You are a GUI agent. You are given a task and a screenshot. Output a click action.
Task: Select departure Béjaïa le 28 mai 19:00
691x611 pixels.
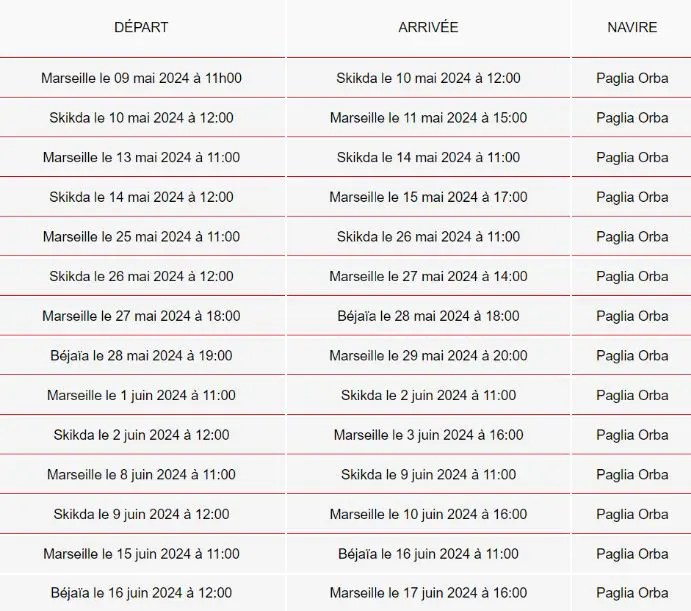tap(141, 356)
